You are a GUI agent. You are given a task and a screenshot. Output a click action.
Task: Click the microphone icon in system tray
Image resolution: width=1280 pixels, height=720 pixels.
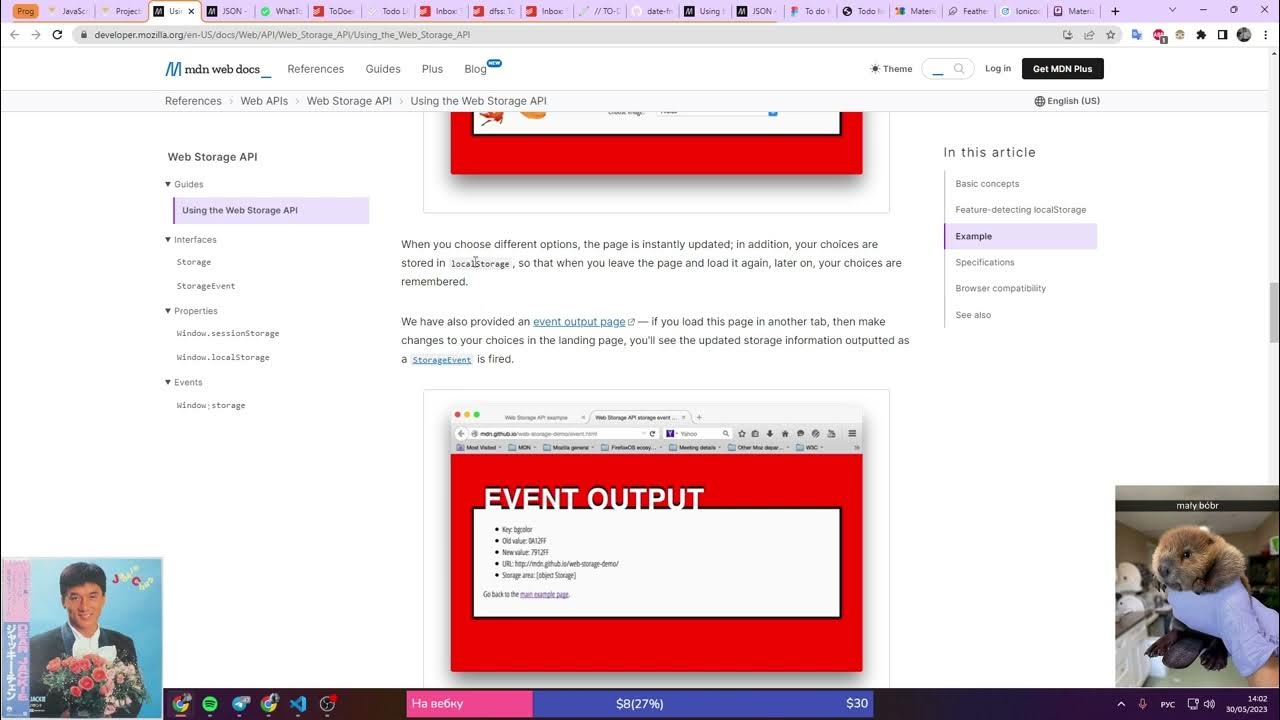click(1143, 704)
